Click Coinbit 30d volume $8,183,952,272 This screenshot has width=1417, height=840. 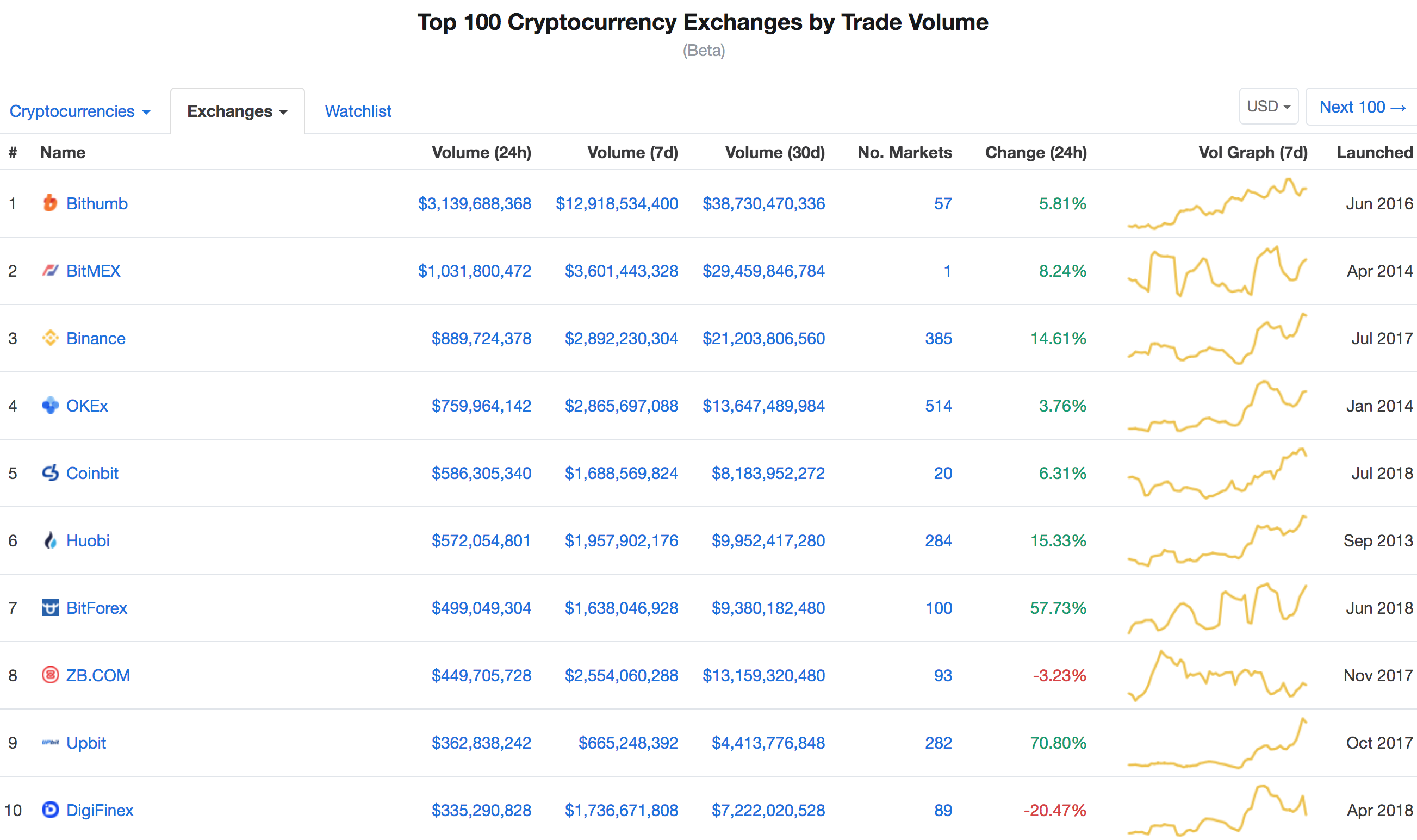pos(768,472)
